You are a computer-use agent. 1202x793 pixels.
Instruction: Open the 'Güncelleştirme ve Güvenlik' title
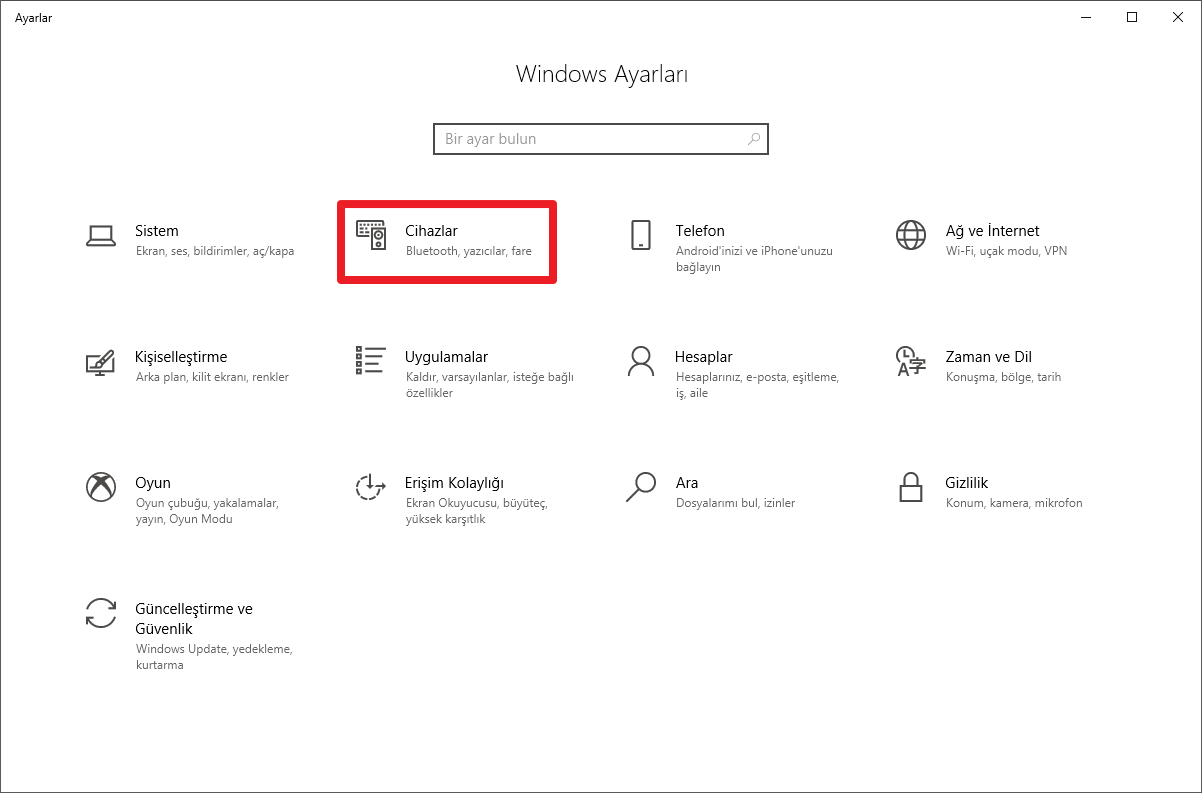click(194, 619)
